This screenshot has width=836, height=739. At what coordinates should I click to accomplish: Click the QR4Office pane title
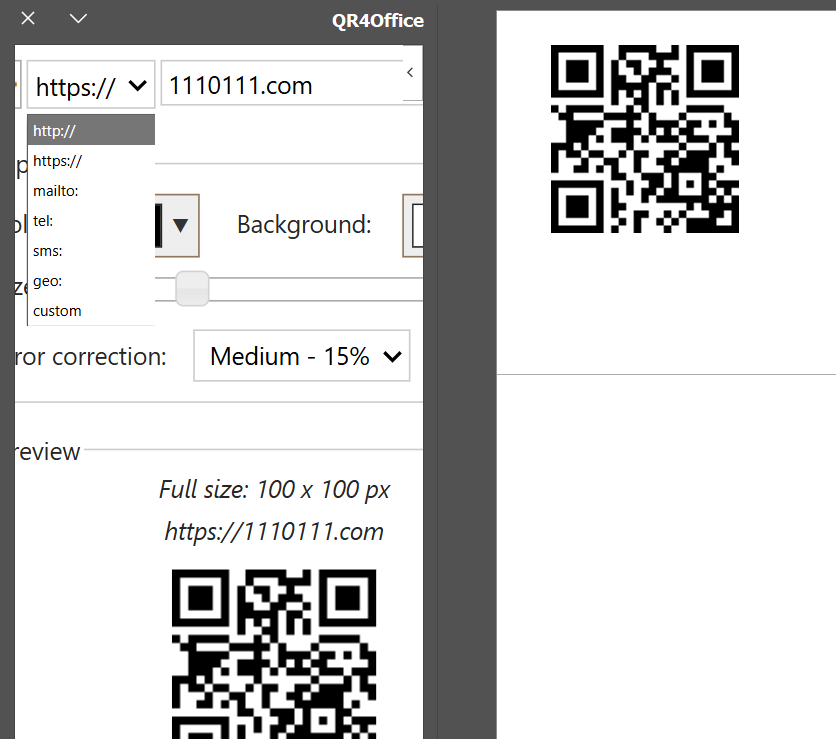(378, 20)
